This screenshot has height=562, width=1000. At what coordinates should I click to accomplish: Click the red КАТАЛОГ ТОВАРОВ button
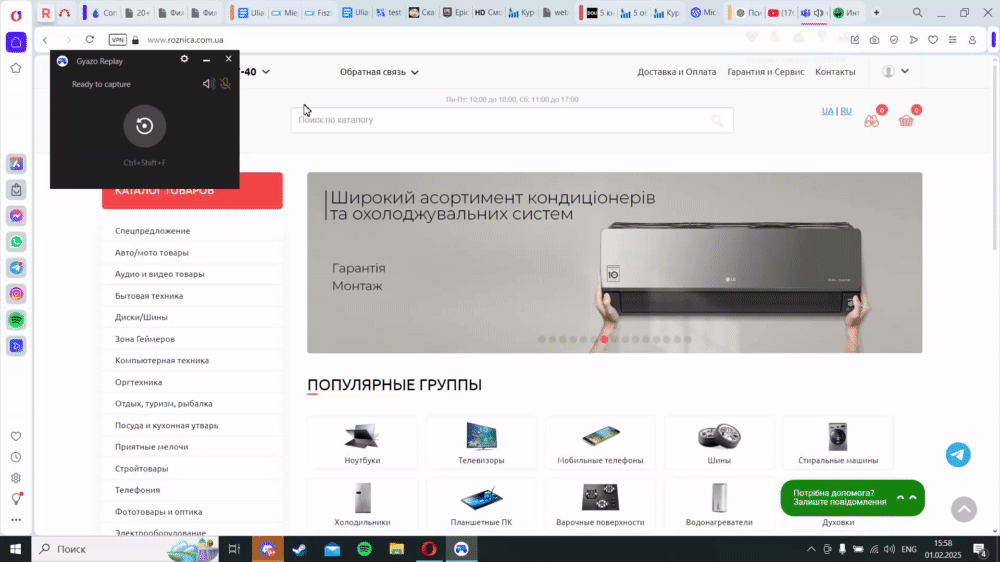192,191
